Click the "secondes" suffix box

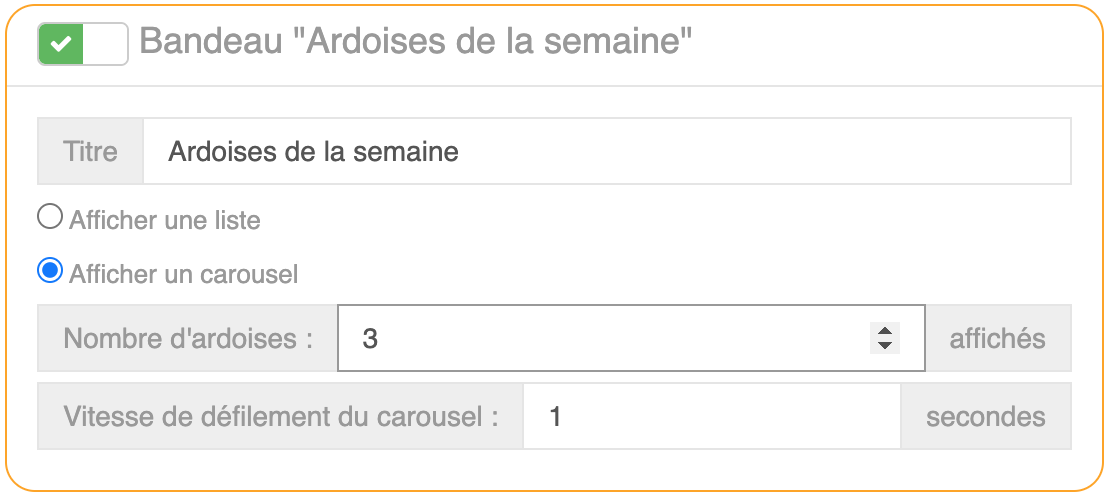click(986, 416)
